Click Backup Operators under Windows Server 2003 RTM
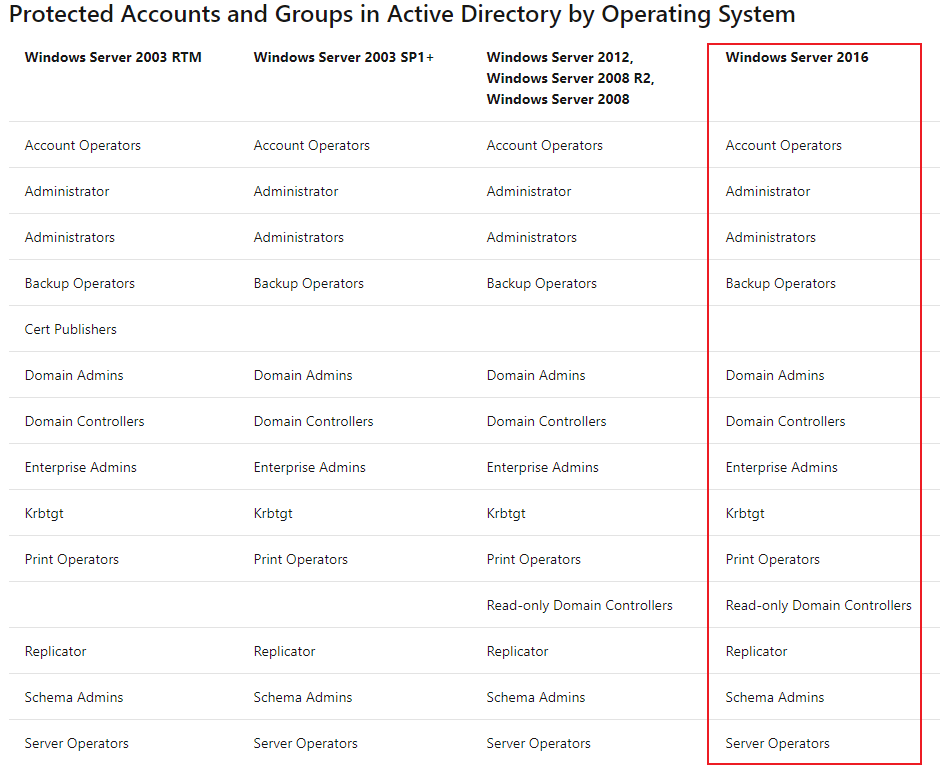The height and width of the screenshot is (776, 940). tap(80, 283)
